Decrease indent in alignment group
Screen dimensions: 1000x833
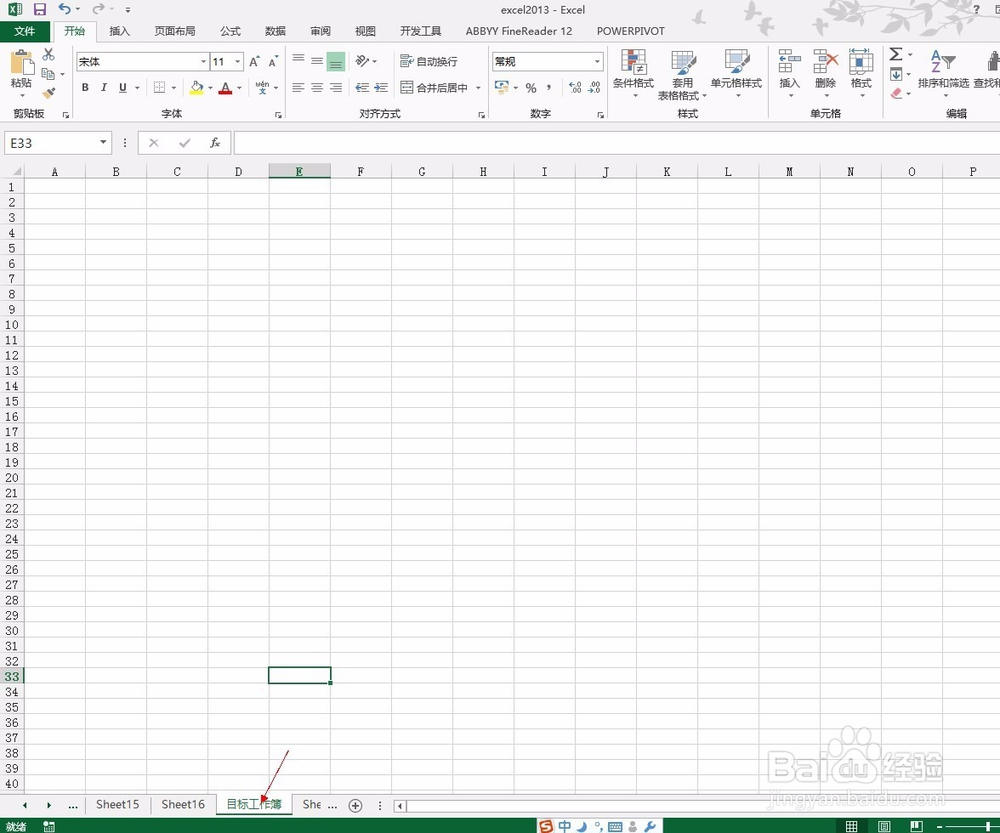(x=362, y=88)
